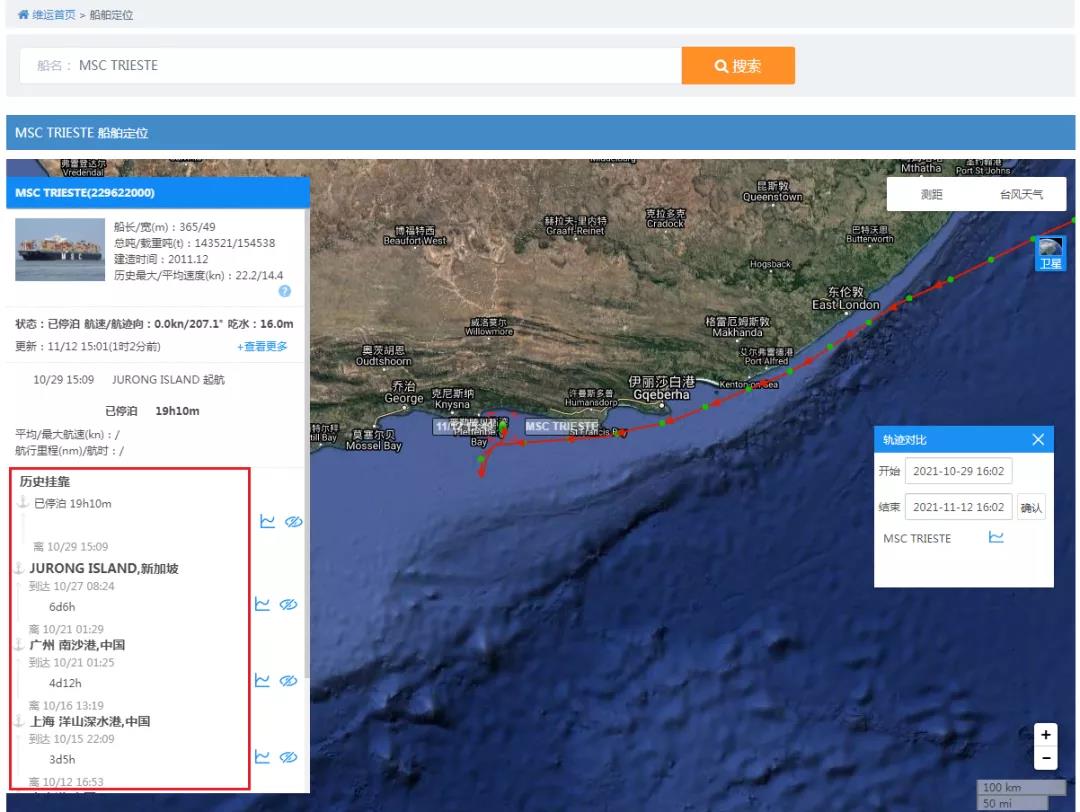Click track chart icon beside MSC TRIESTE
The width and height of the screenshot is (1080, 812).
tap(996, 538)
